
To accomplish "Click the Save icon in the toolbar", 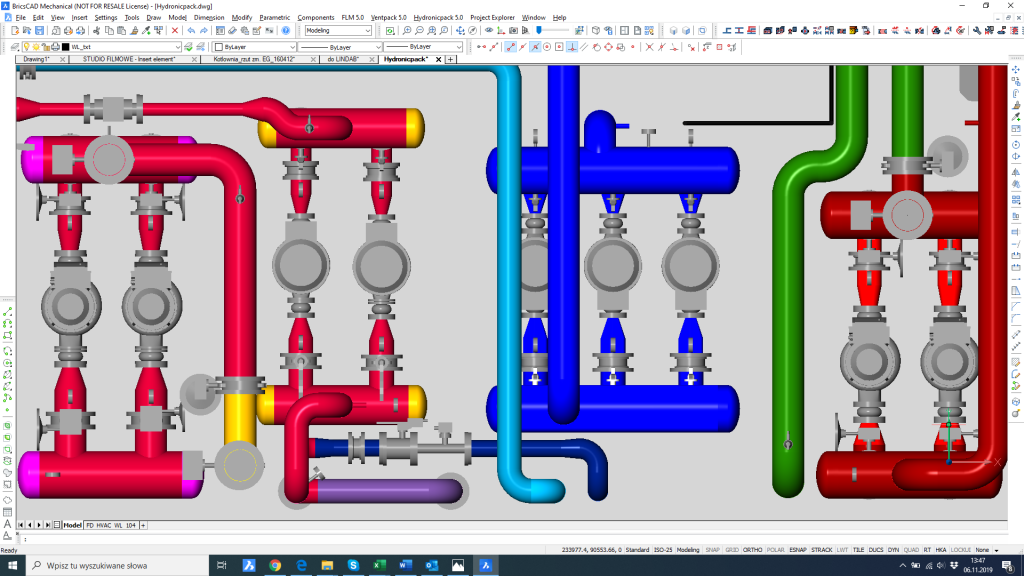I will pyautogui.click(x=38, y=31).
